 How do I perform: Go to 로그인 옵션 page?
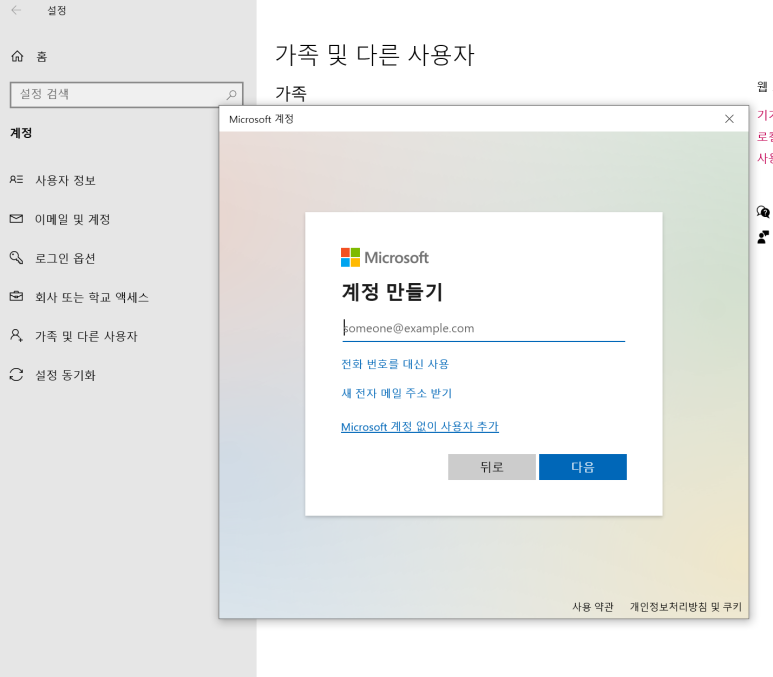[x=65, y=258]
